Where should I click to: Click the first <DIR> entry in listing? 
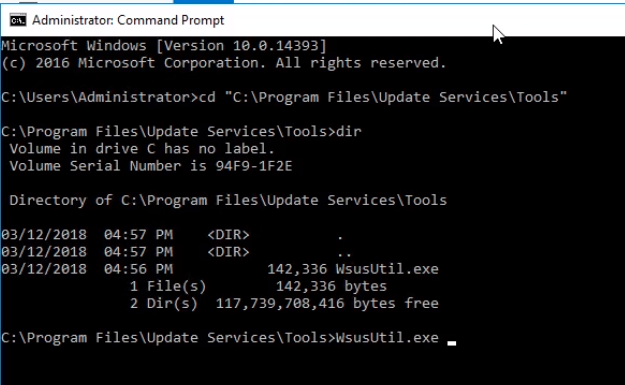(x=228, y=235)
